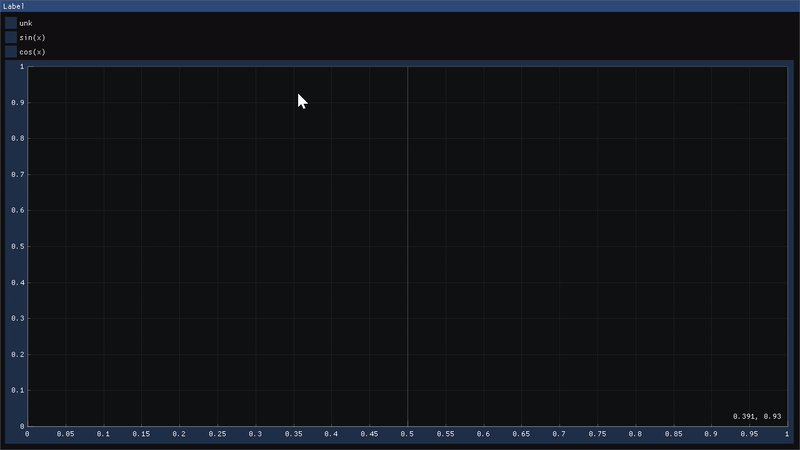This screenshot has width=800, height=450.
Task: Click the 0.5 y-axis tick label
Action: pyautogui.click(x=17, y=246)
